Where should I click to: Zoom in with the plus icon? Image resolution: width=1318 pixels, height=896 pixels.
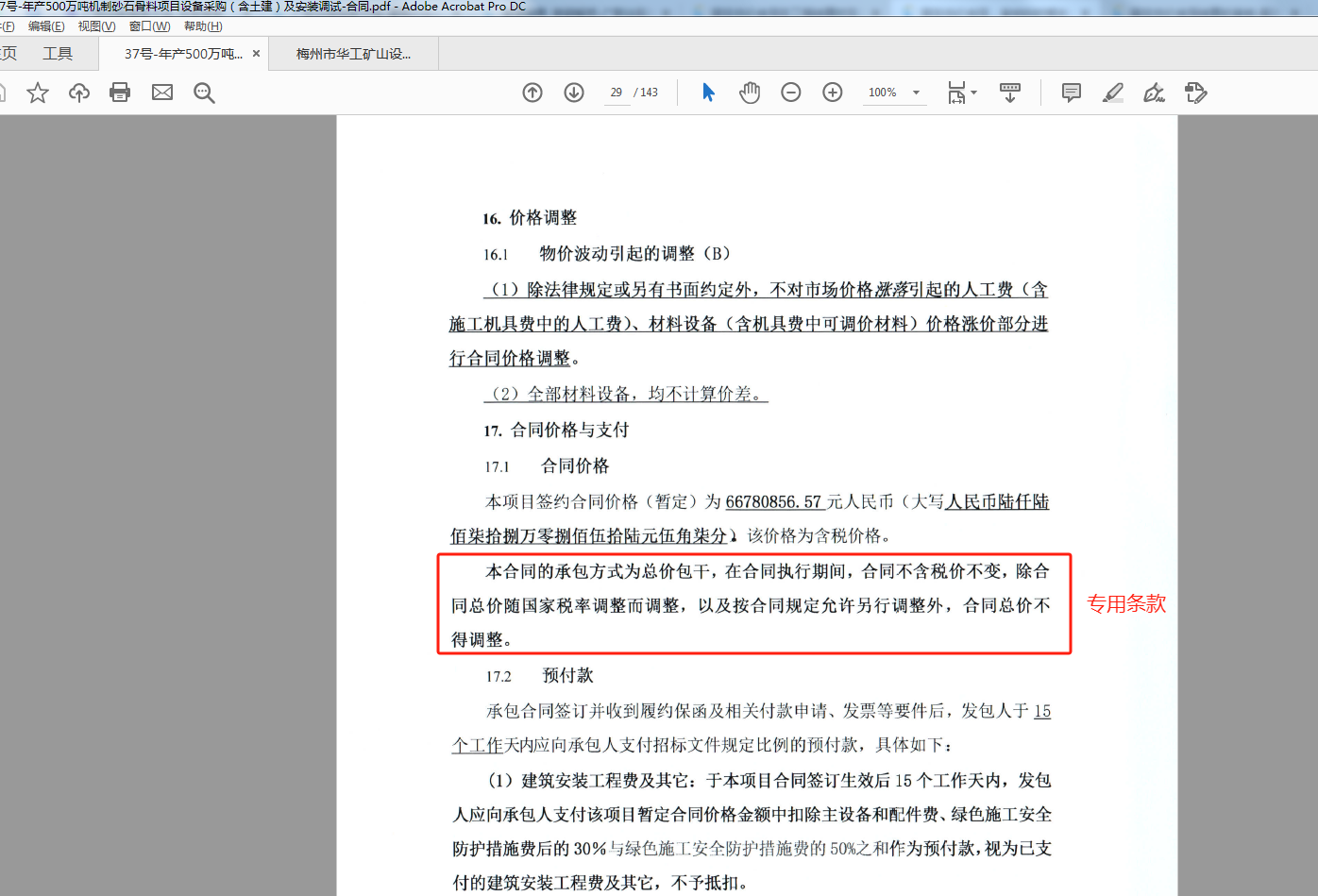833,93
